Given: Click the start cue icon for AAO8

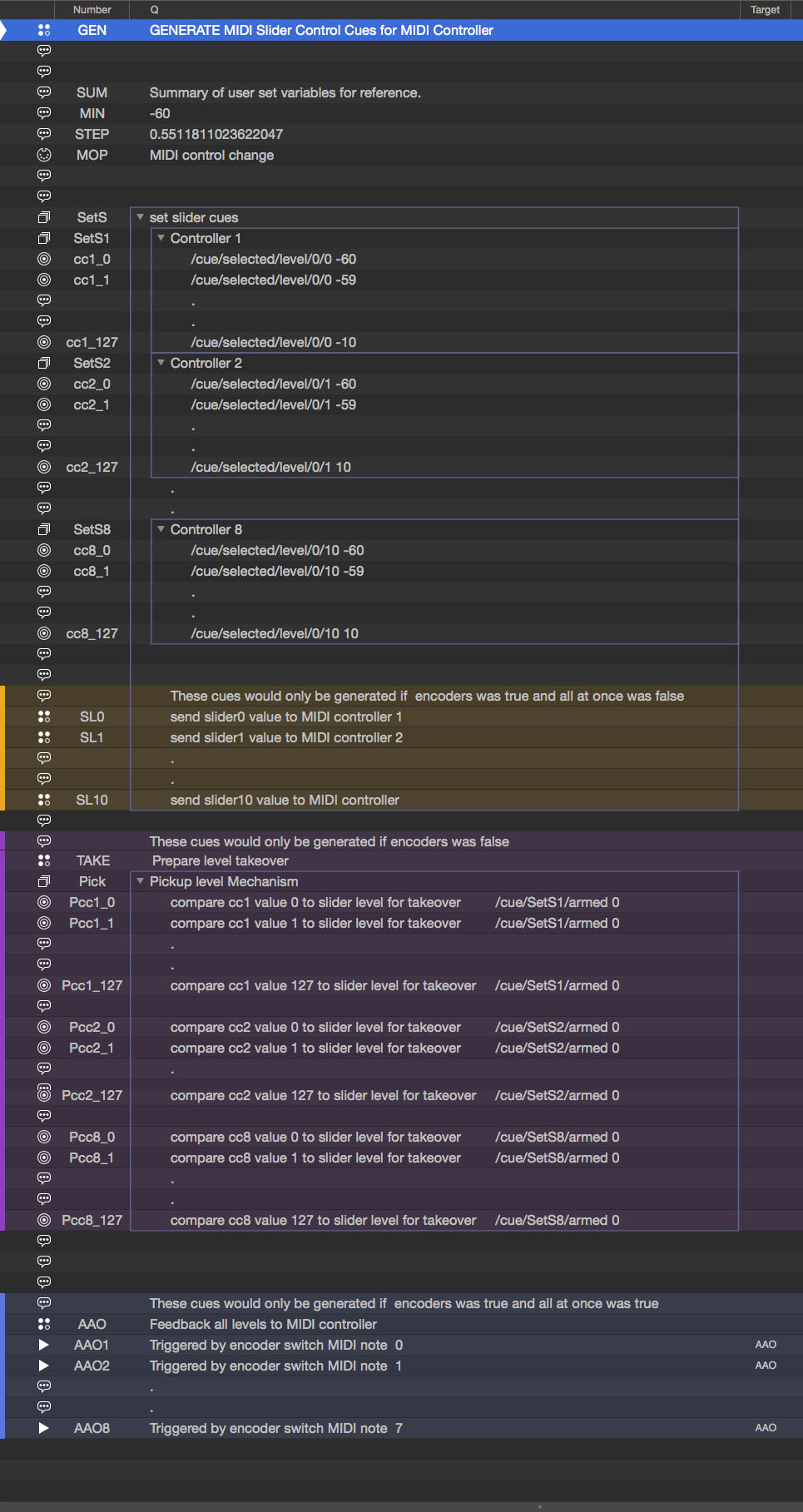Looking at the screenshot, I should pyautogui.click(x=44, y=1428).
